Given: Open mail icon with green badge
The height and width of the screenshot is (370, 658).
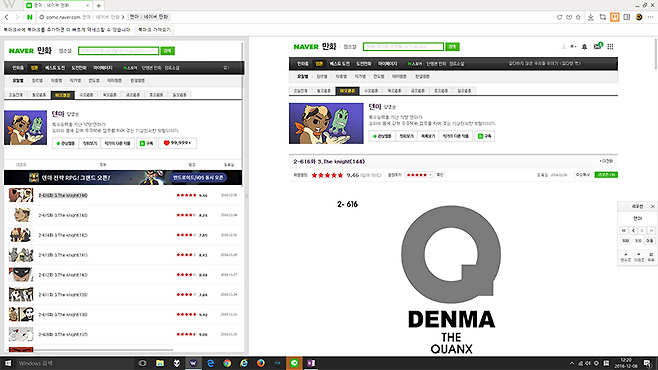Looking at the screenshot, I should tap(598, 46).
